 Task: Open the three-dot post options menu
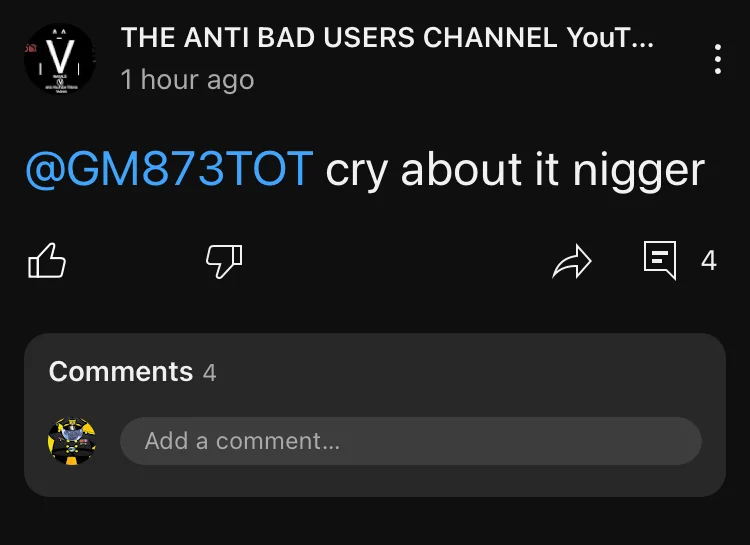point(717,59)
